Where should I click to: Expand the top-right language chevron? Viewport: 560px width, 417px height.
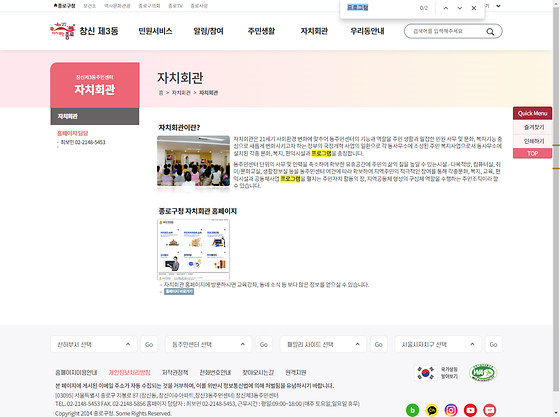point(498,6)
